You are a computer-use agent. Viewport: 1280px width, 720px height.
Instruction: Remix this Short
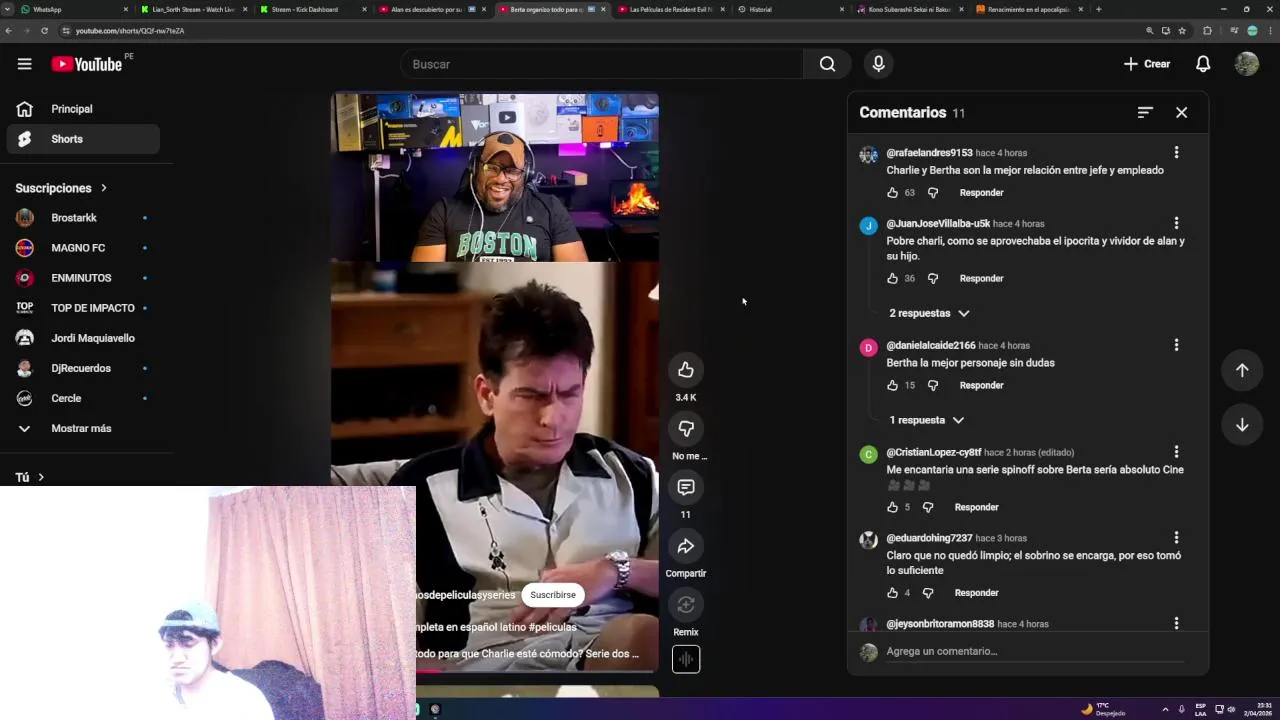686,605
